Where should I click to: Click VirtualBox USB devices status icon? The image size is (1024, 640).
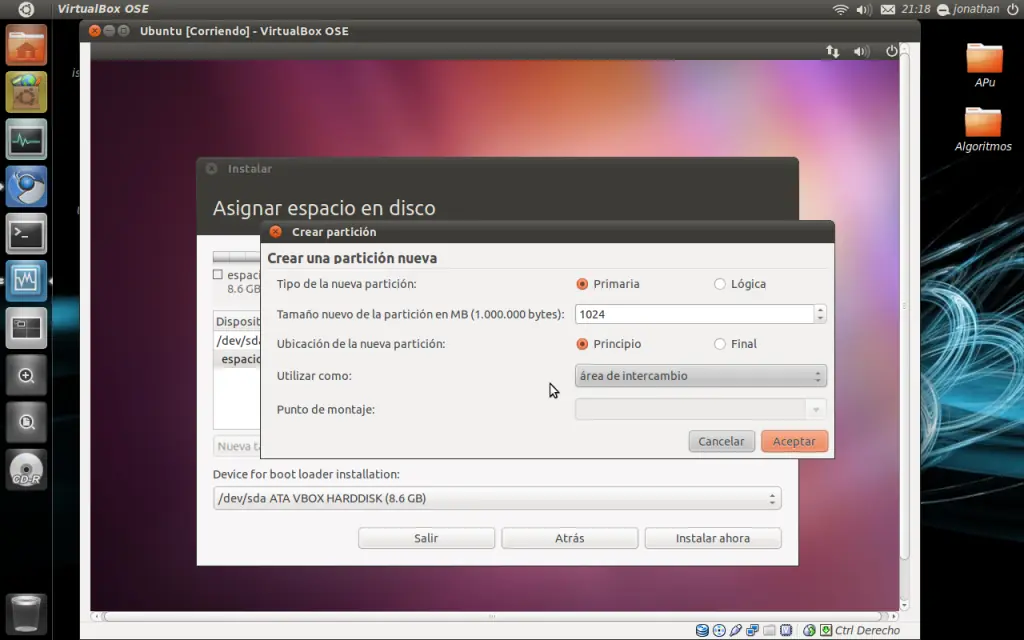pyautogui.click(x=736, y=630)
